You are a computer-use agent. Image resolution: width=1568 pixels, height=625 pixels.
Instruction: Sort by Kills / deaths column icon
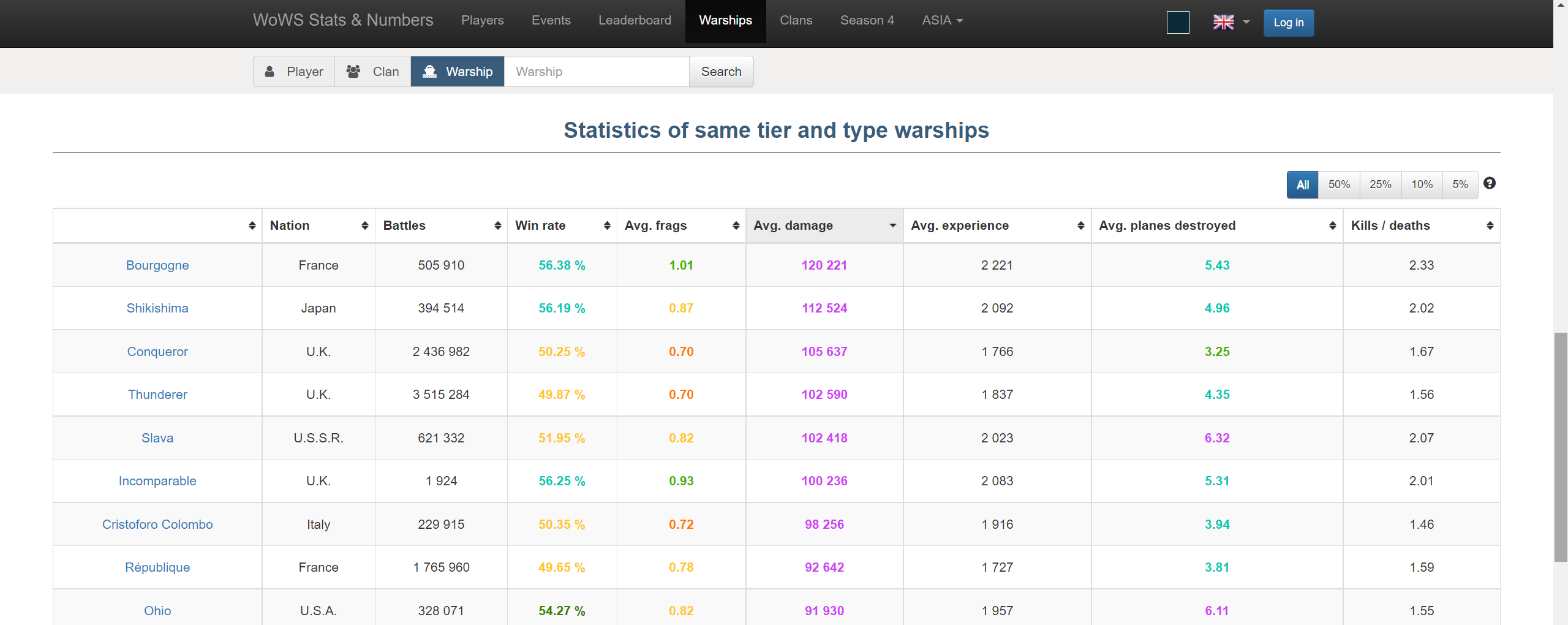(1490, 225)
